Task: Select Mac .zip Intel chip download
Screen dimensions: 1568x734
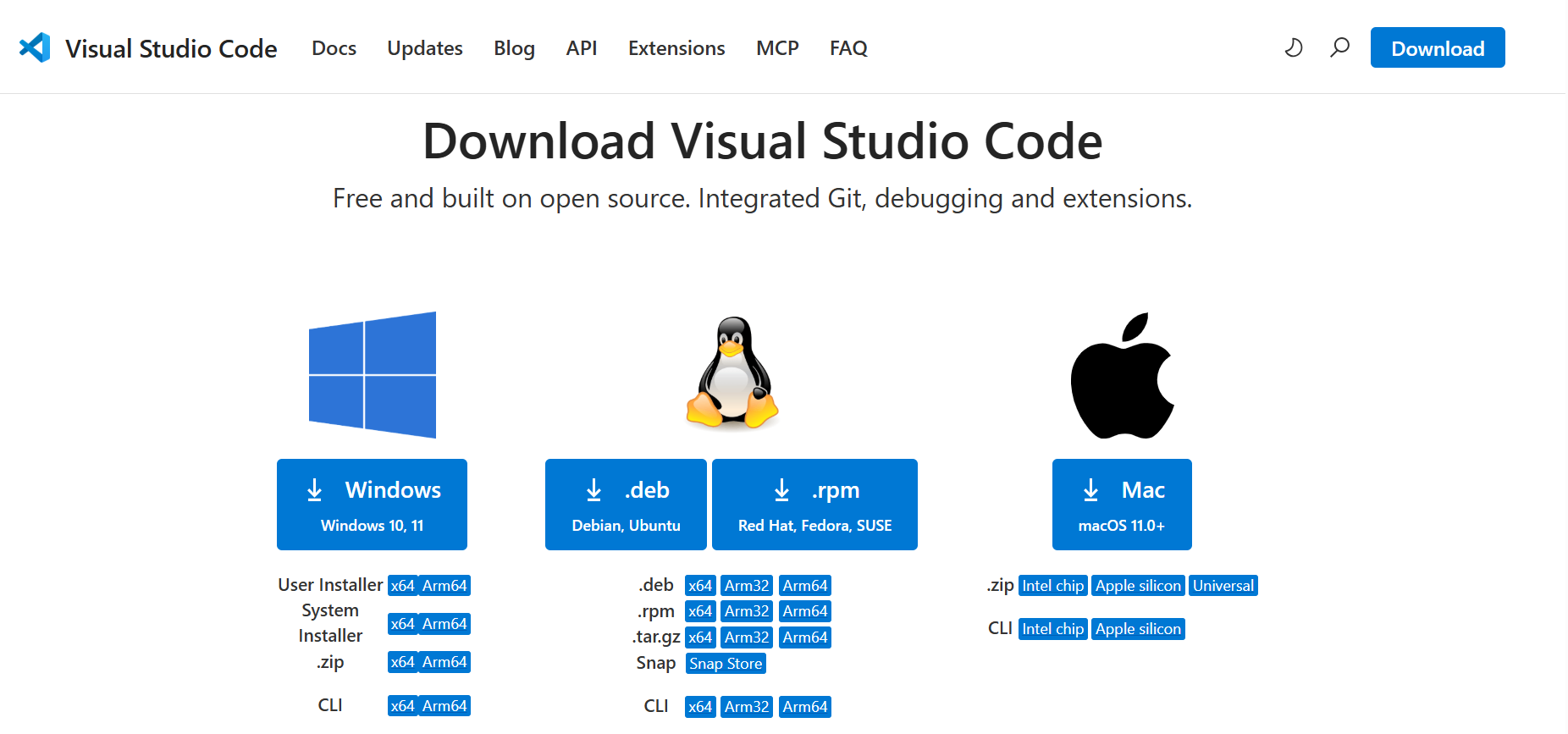Action: tap(1053, 586)
